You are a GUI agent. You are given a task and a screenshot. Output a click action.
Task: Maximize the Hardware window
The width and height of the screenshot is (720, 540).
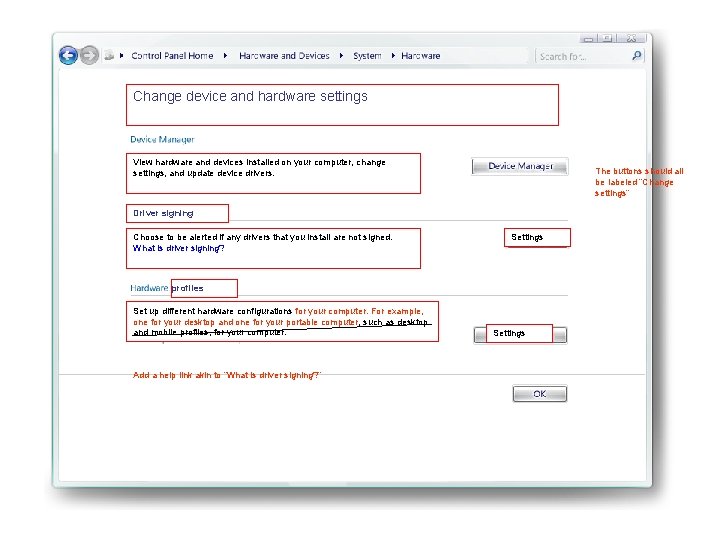[607, 39]
